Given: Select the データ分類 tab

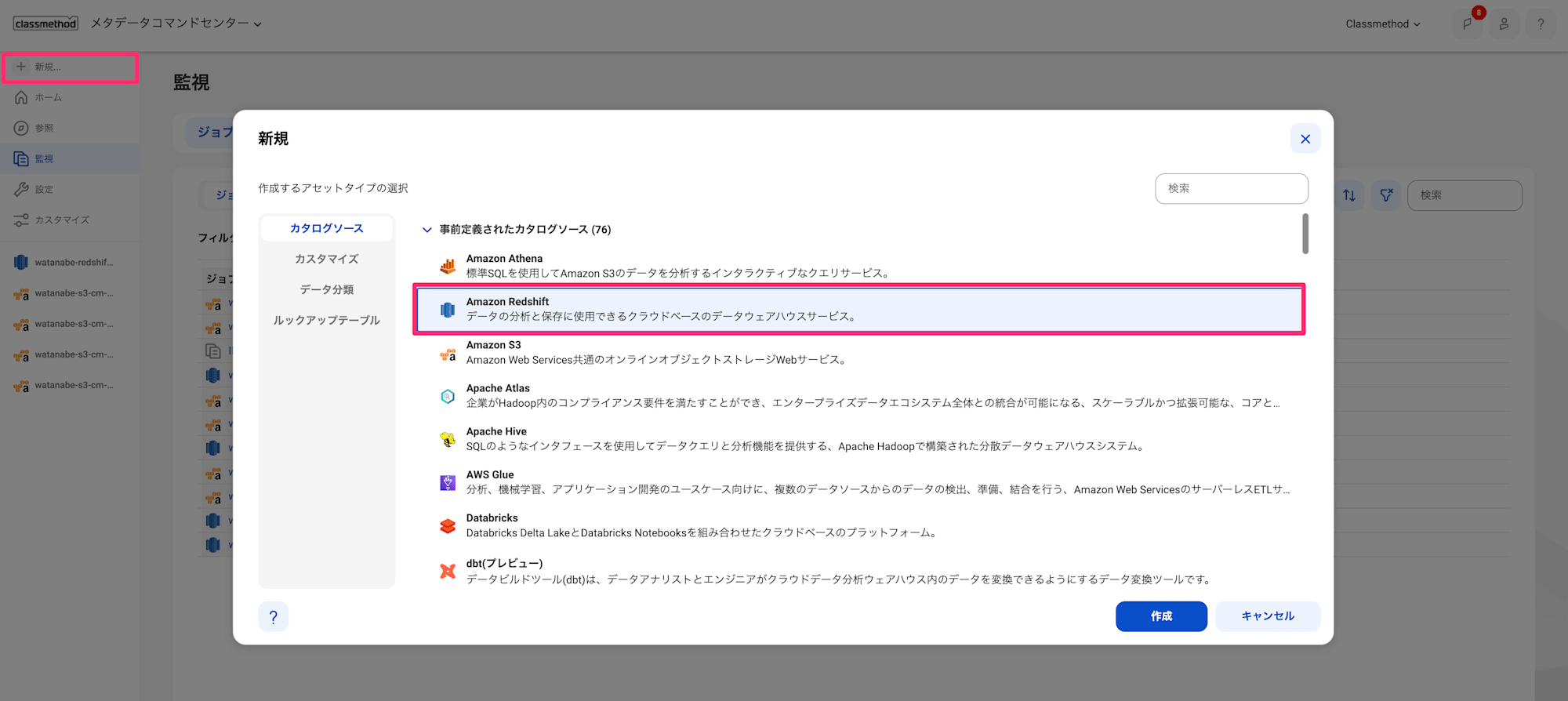Looking at the screenshot, I should tap(327, 289).
